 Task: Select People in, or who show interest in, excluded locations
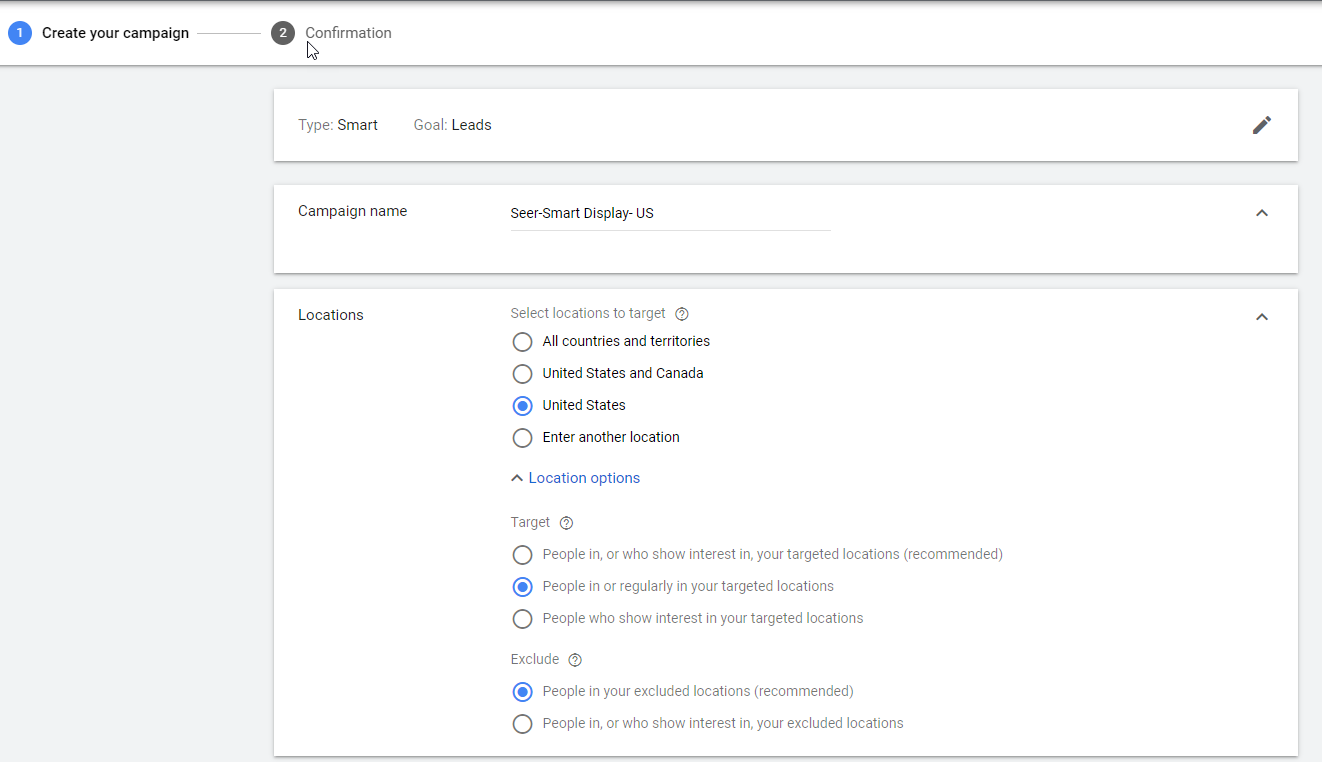click(522, 724)
